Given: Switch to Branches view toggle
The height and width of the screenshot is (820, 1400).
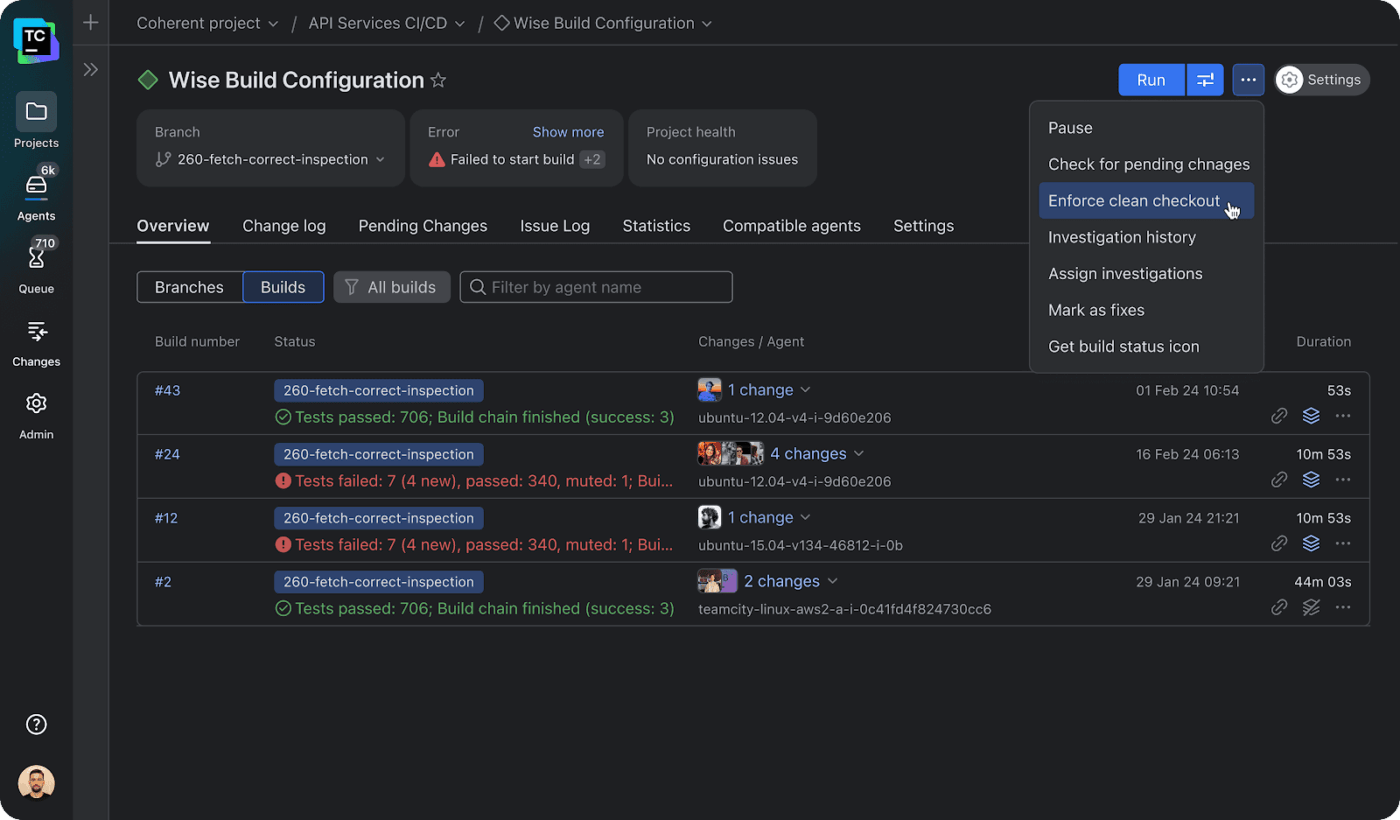Looking at the screenshot, I should (189, 287).
